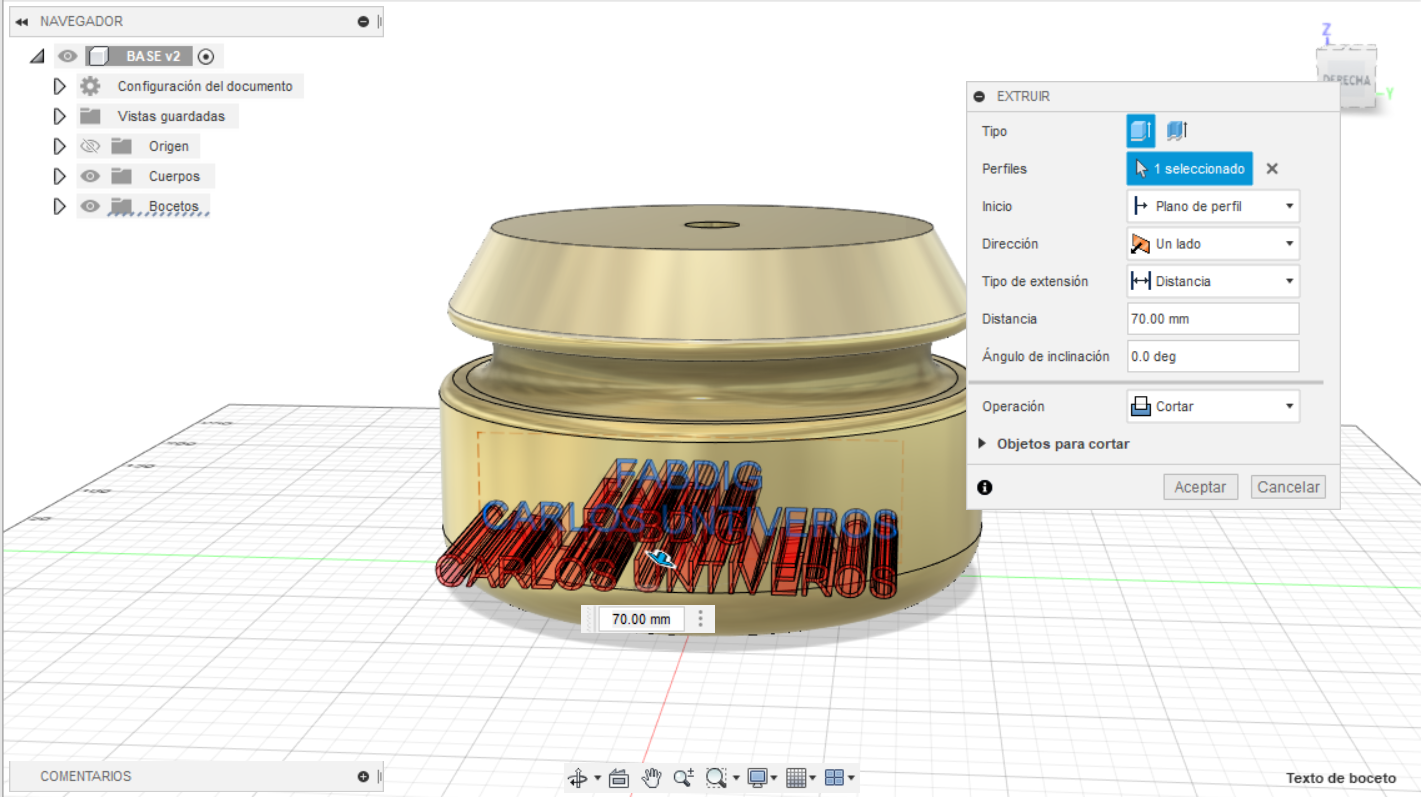1421x797 pixels.
Task: Collapse Navegador panel with double arrows
Action: point(22,21)
